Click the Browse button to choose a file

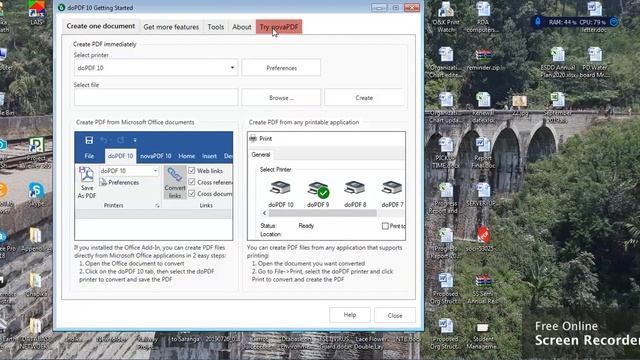[x=281, y=98]
